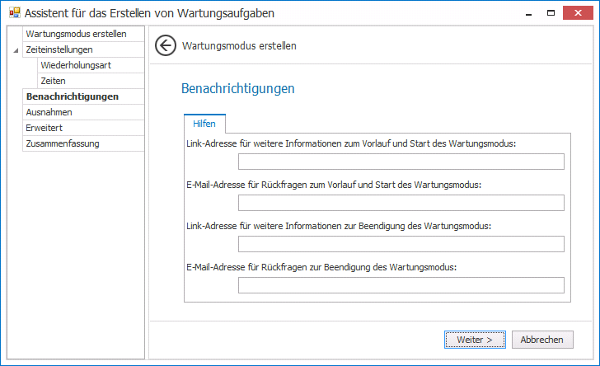Screen dimensions: 600x366
Task: Collapse the Zeiteinstellungen tree node
Action: pos(16,50)
